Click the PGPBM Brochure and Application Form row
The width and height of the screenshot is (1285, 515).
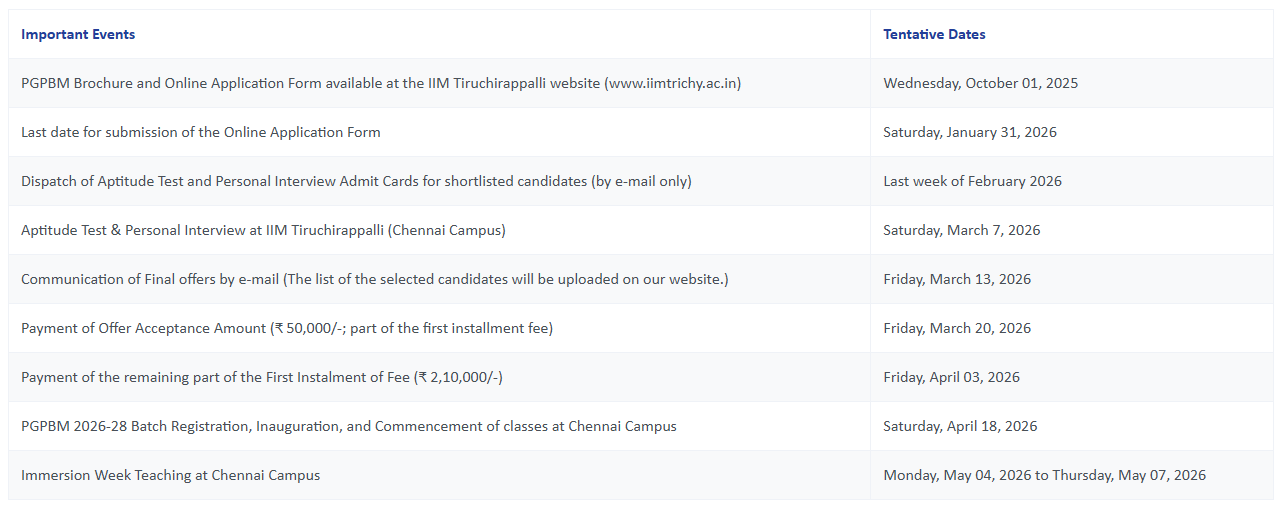(x=641, y=83)
